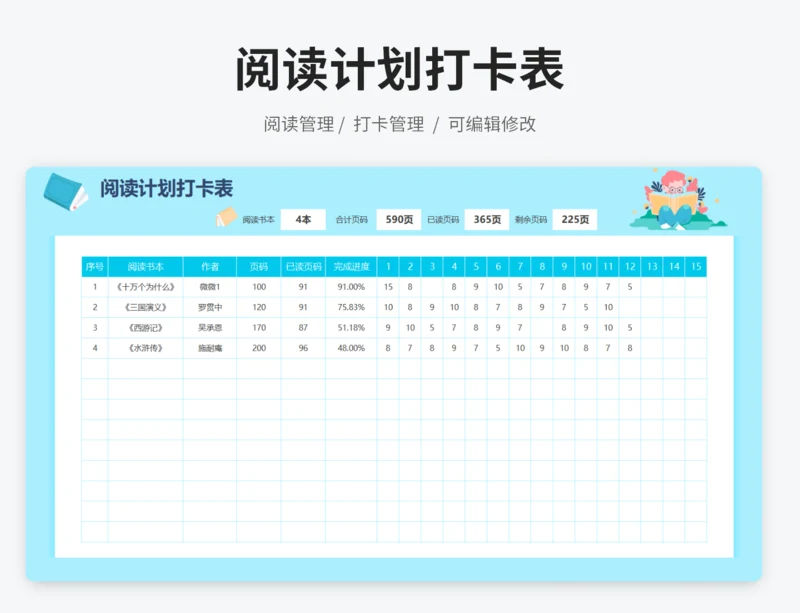The image size is (800, 613).
Task: Click the 225页 remaining pages box
Action: [x=575, y=220]
